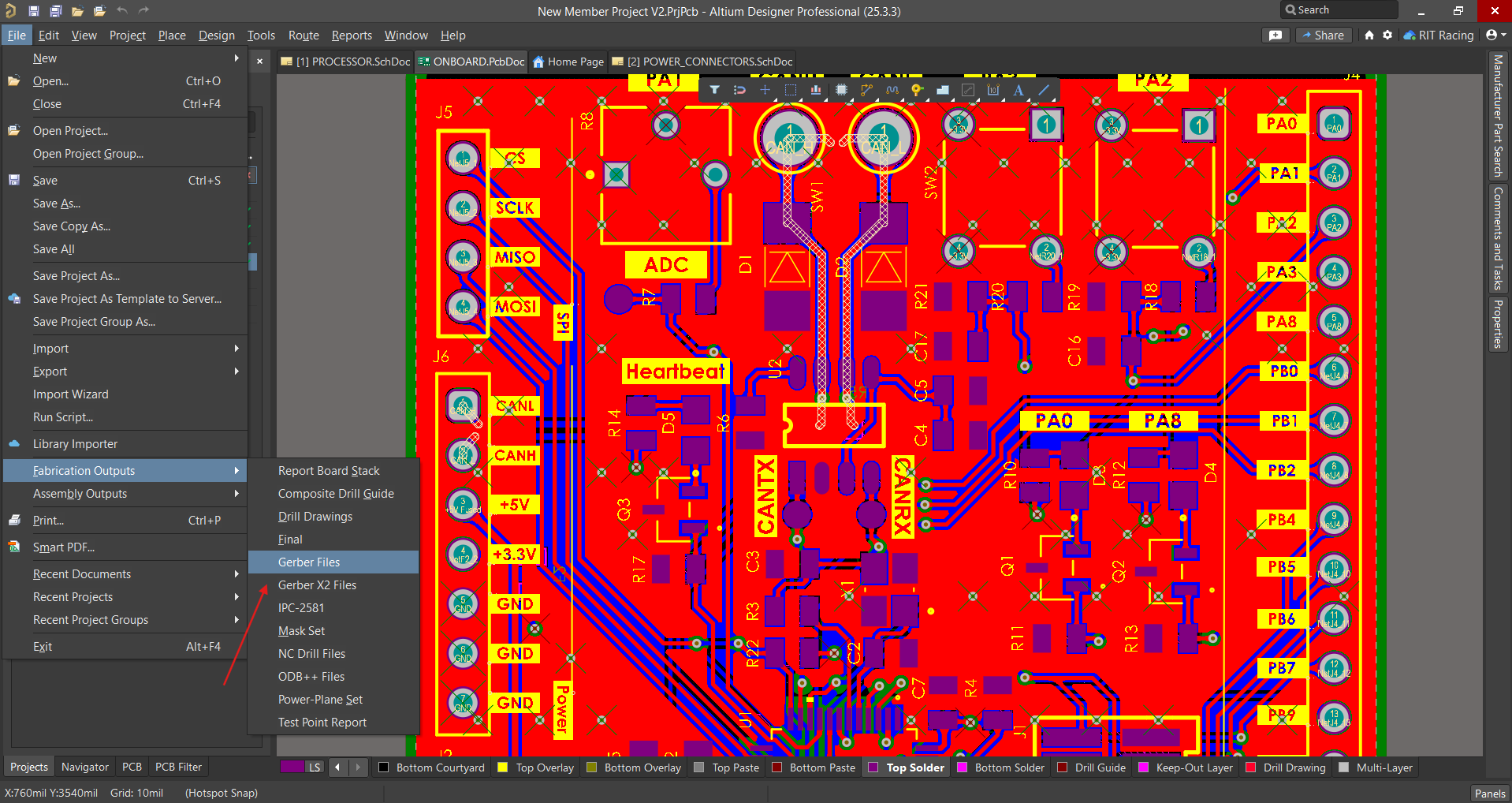Click the layer tabs left arrow

[x=338, y=767]
